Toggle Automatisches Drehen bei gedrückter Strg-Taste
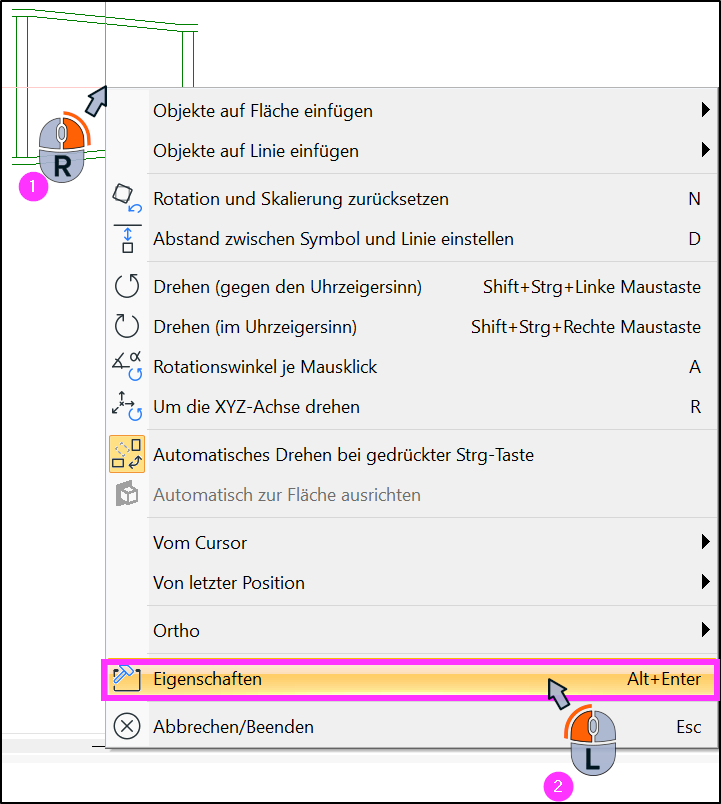This screenshot has height=804, width=721. click(411, 454)
